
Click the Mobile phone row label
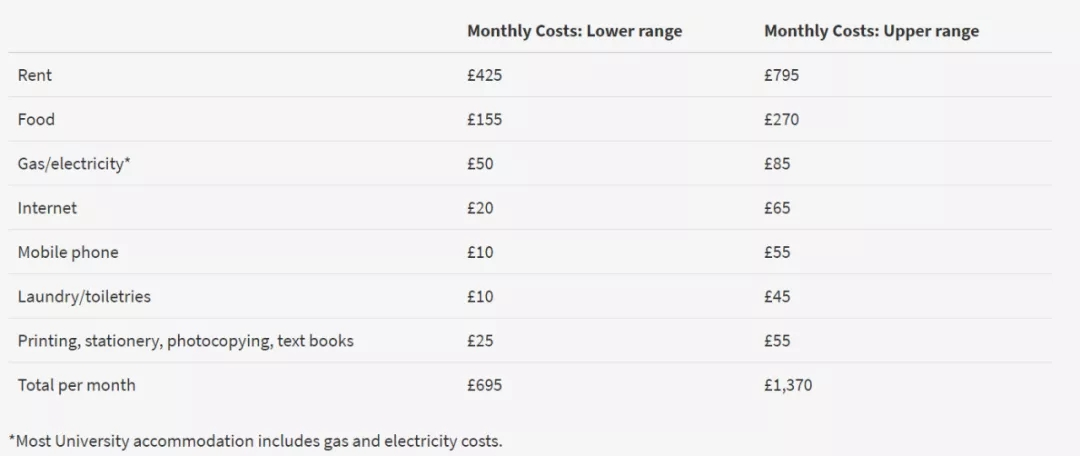tap(68, 252)
